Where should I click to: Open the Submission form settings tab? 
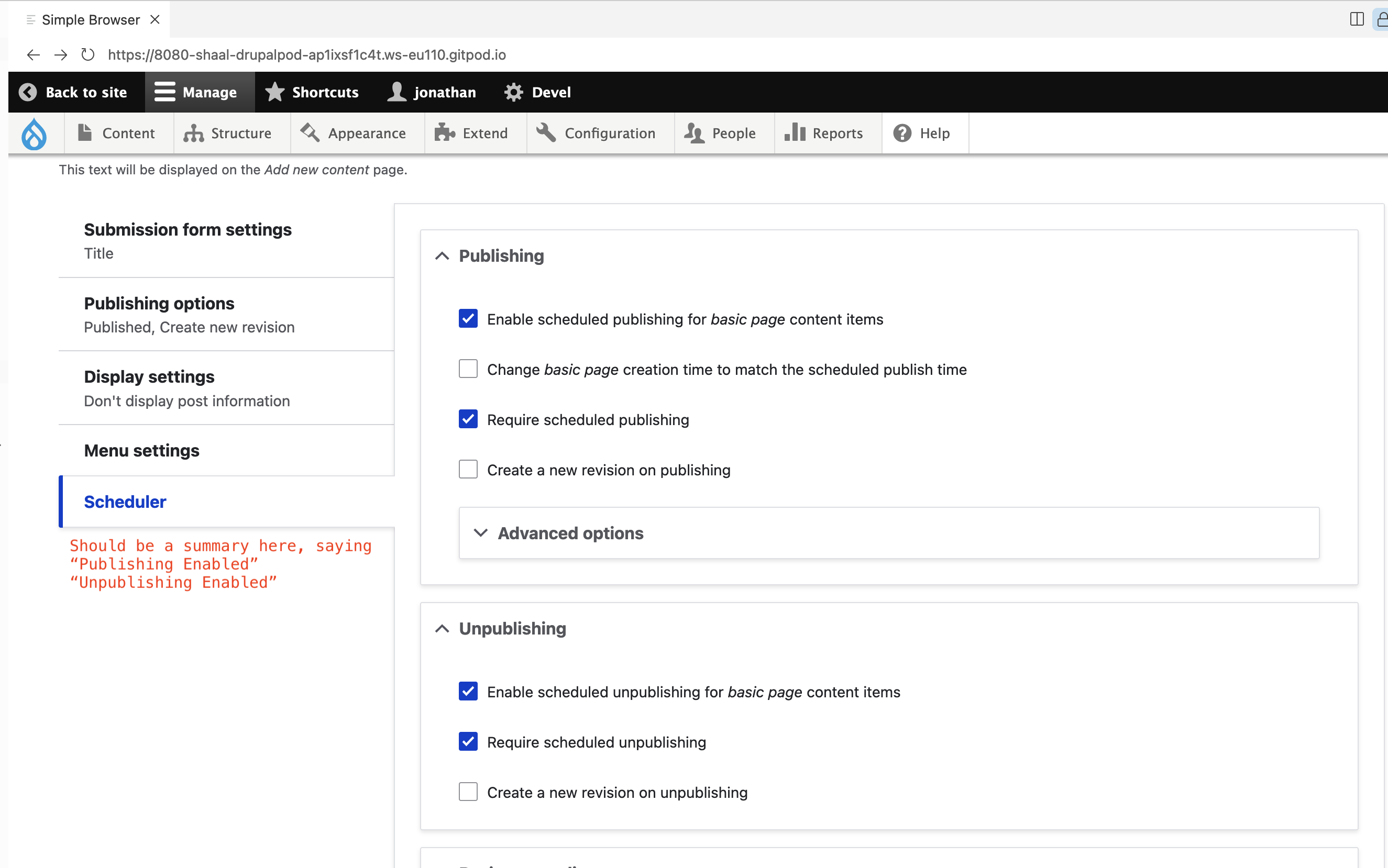188,230
